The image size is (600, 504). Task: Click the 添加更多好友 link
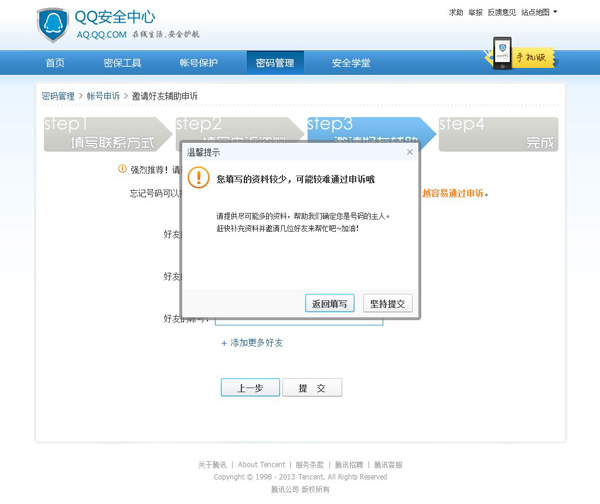click(252, 343)
